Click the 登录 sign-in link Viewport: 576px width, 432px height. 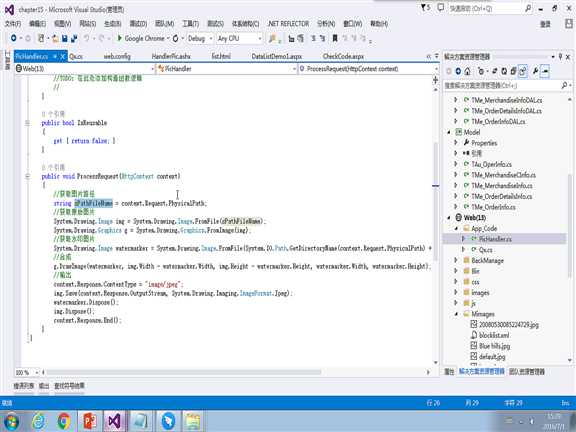pyautogui.click(x=545, y=24)
